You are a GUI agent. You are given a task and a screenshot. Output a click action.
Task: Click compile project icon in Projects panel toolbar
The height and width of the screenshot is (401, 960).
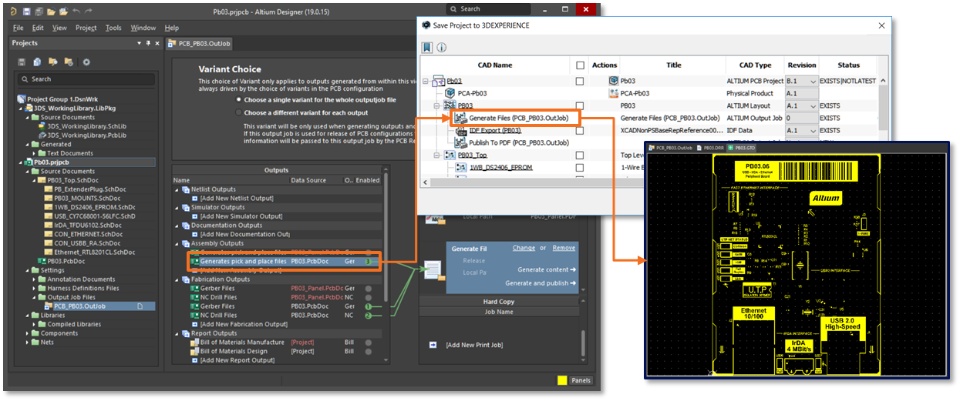click(37, 62)
